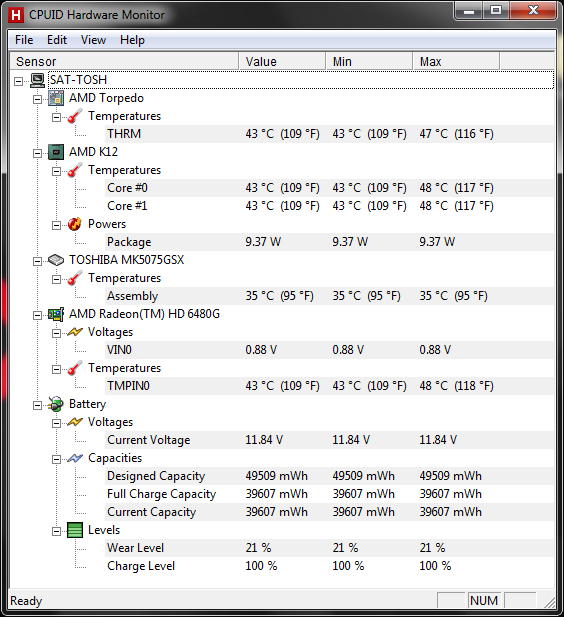The width and height of the screenshot is (564, 617).
Task: Click the NUM status bar indicator
Action: (x=484, y=601)
